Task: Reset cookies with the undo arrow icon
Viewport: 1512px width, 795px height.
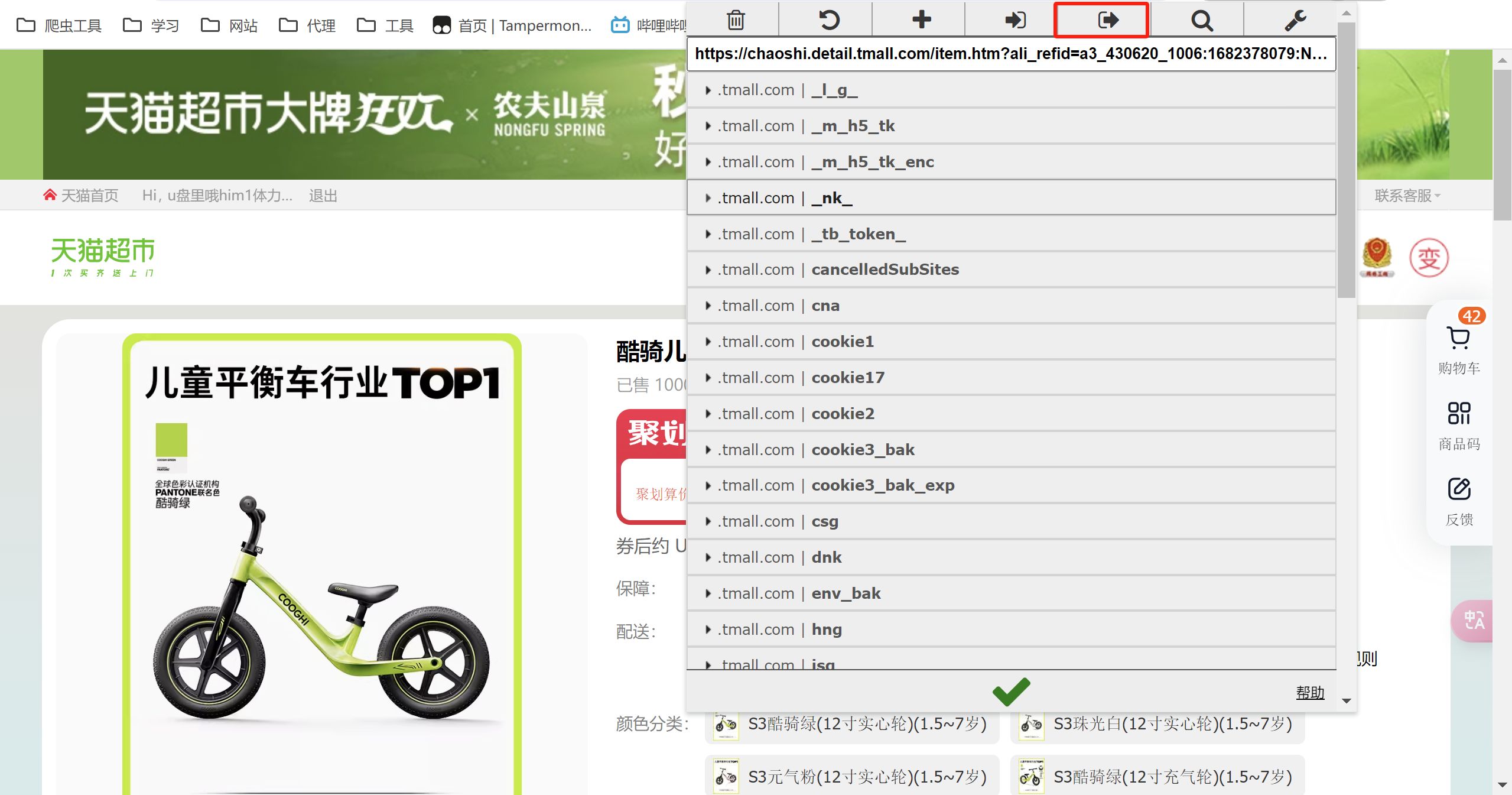Action: (x=829, y=20)
